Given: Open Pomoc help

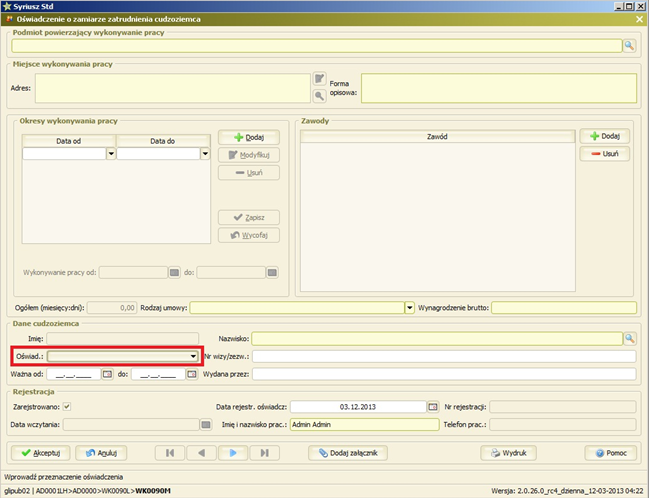Looking at the screenshot, I should [x=611, y=453].
